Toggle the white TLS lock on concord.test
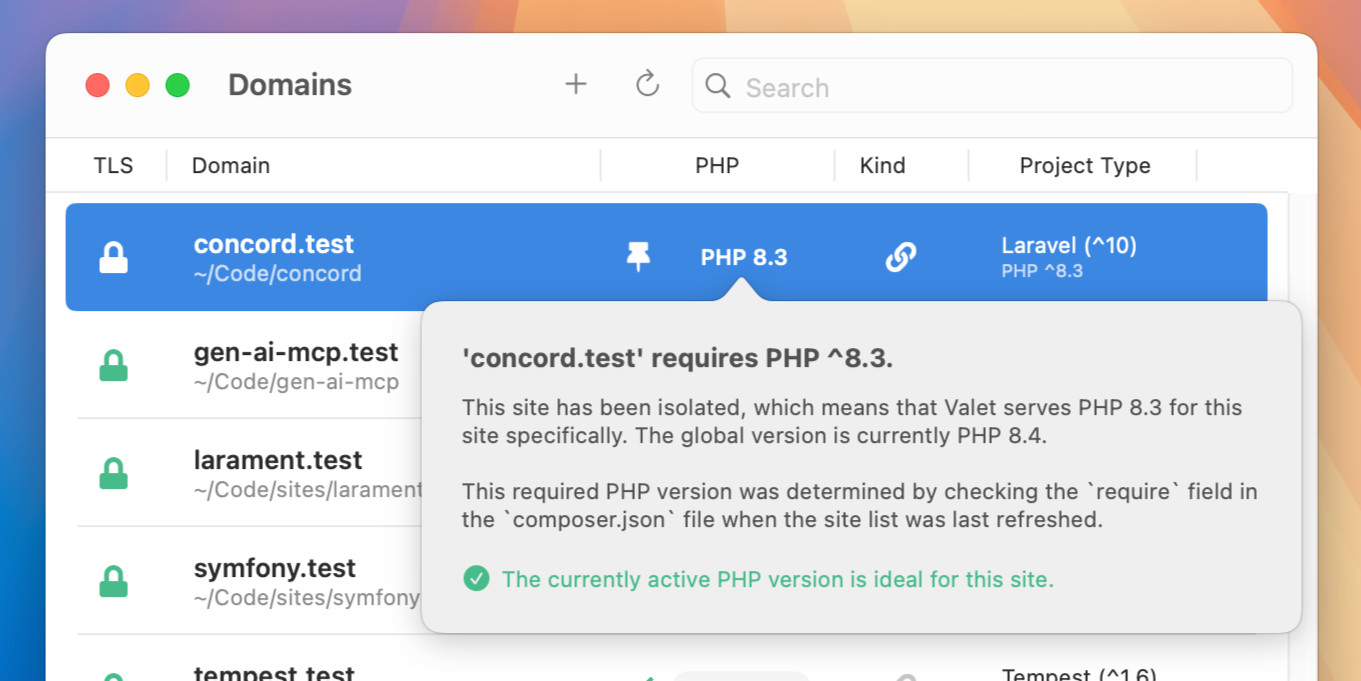Screen dimensions: 1361x681 pos(113,257)
